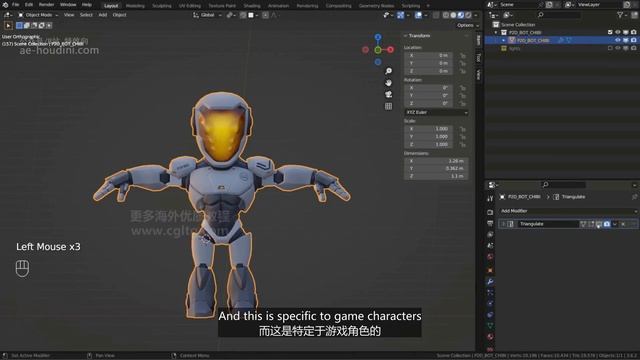Open the viewport Object menu

pos(119,15)
